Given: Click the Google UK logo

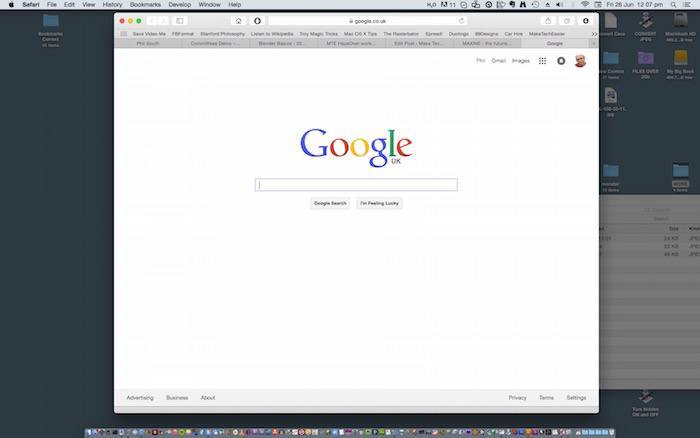Looking at the screenshot, I should (x=356, y=147).
